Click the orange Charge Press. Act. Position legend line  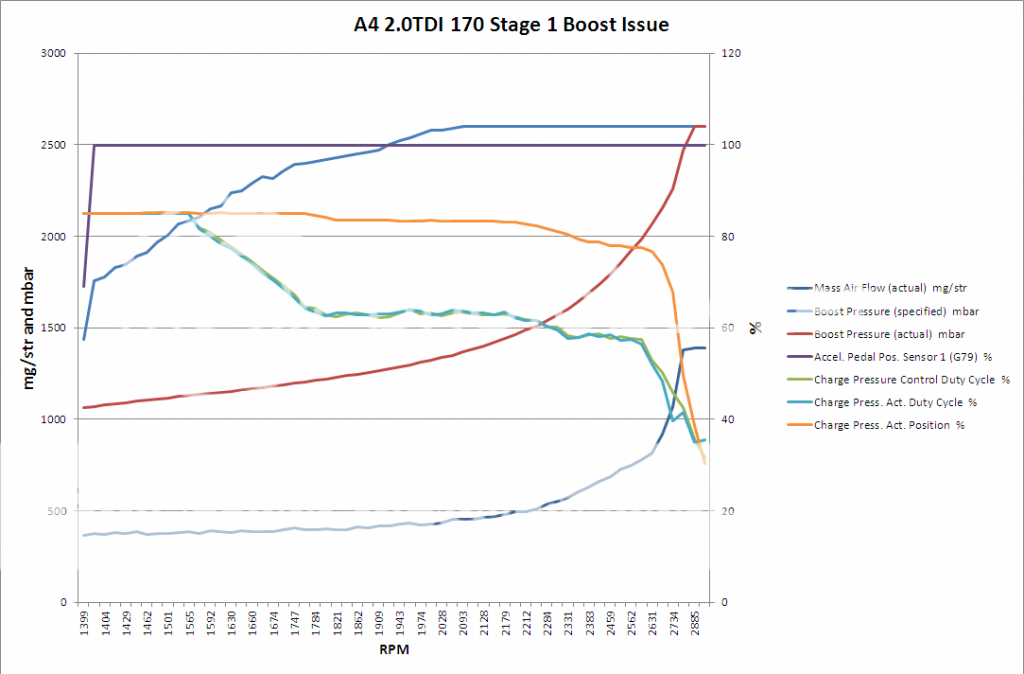tap(800, 425)
